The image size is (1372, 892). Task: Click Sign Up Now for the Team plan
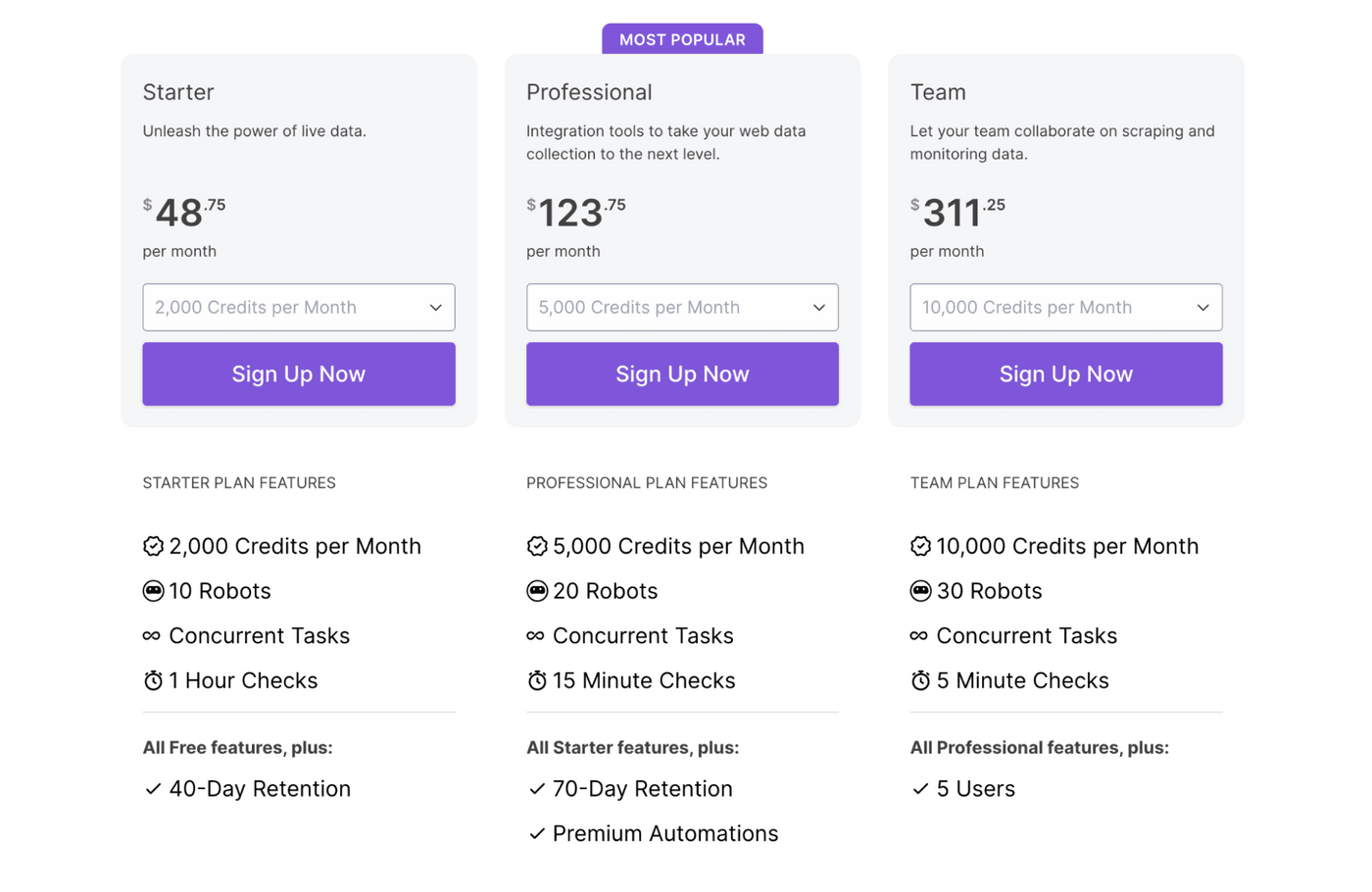point(1066,373)
